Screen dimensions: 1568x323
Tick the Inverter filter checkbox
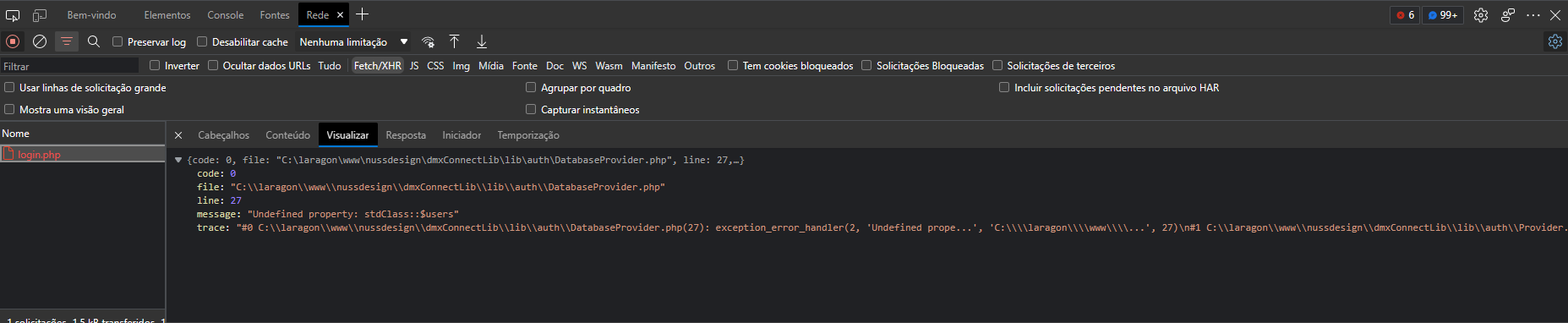[155, 65]
